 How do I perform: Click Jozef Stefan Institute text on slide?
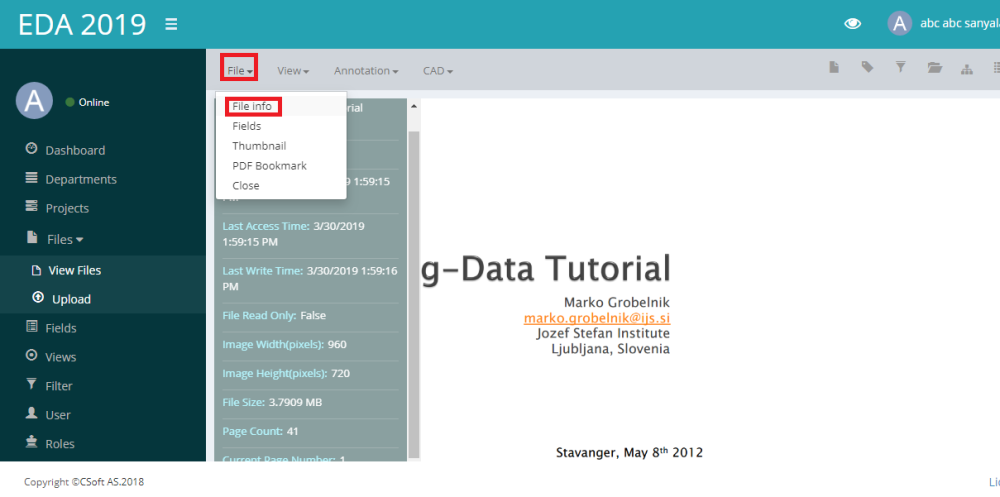click(x=603, y=333)
